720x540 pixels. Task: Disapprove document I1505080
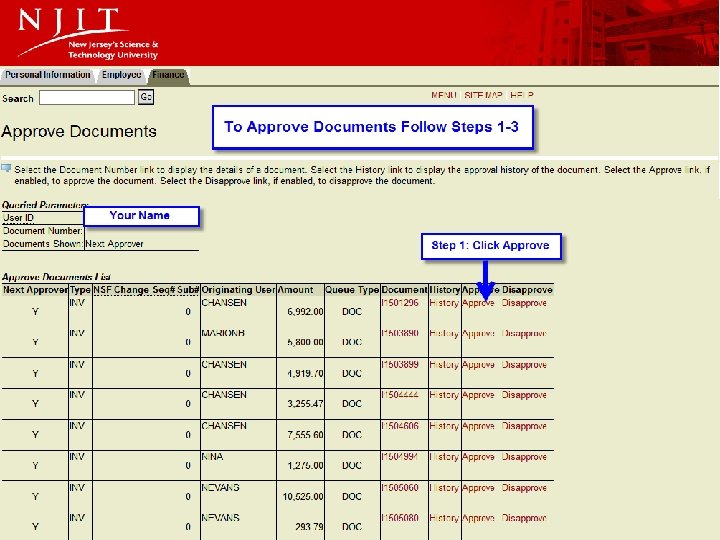pyautogui.click(x=524, y=518)
